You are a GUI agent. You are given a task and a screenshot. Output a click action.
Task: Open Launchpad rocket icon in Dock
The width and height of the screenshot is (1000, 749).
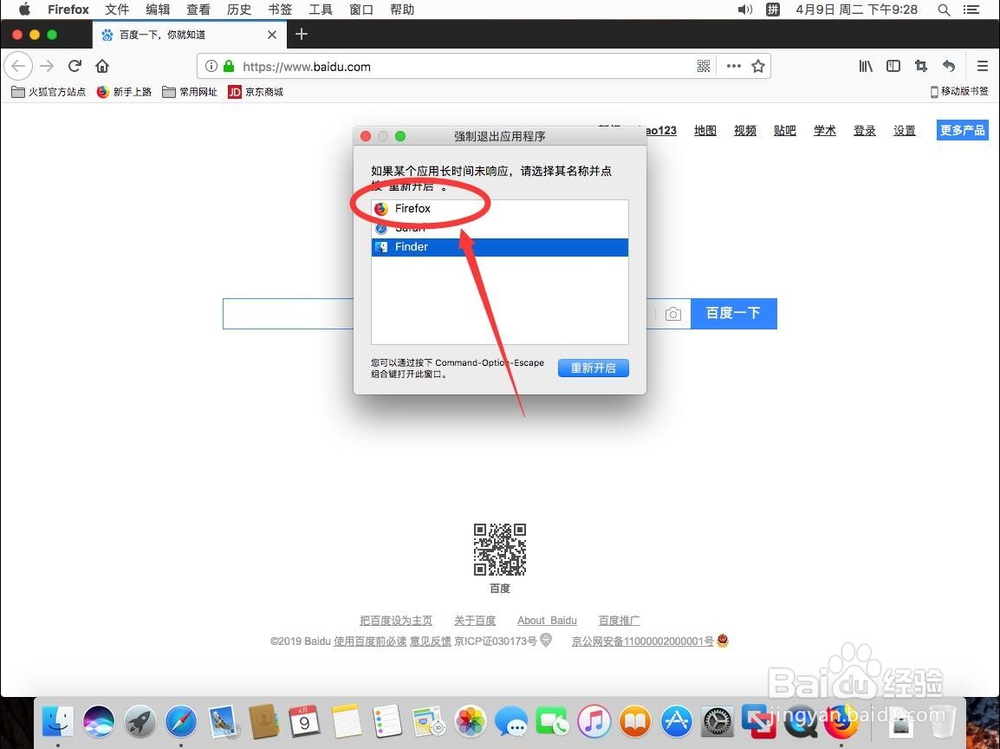pyautogui.click(x=140, y=722)
